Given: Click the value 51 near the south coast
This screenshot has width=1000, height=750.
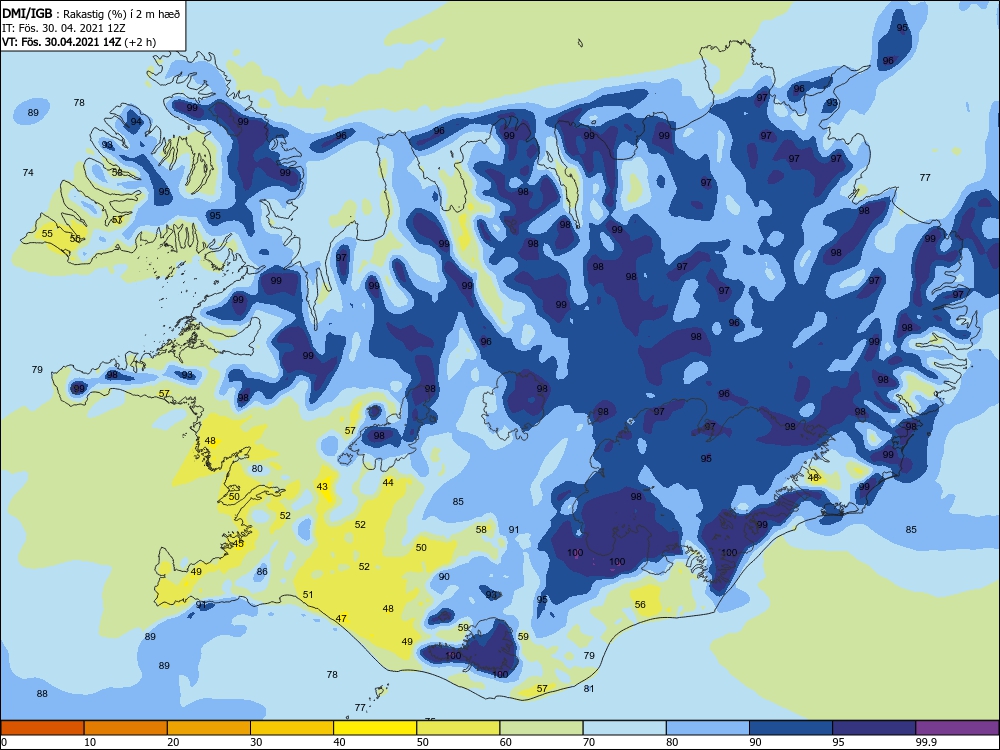Looking at the screenshot, I should pos(308,595).
